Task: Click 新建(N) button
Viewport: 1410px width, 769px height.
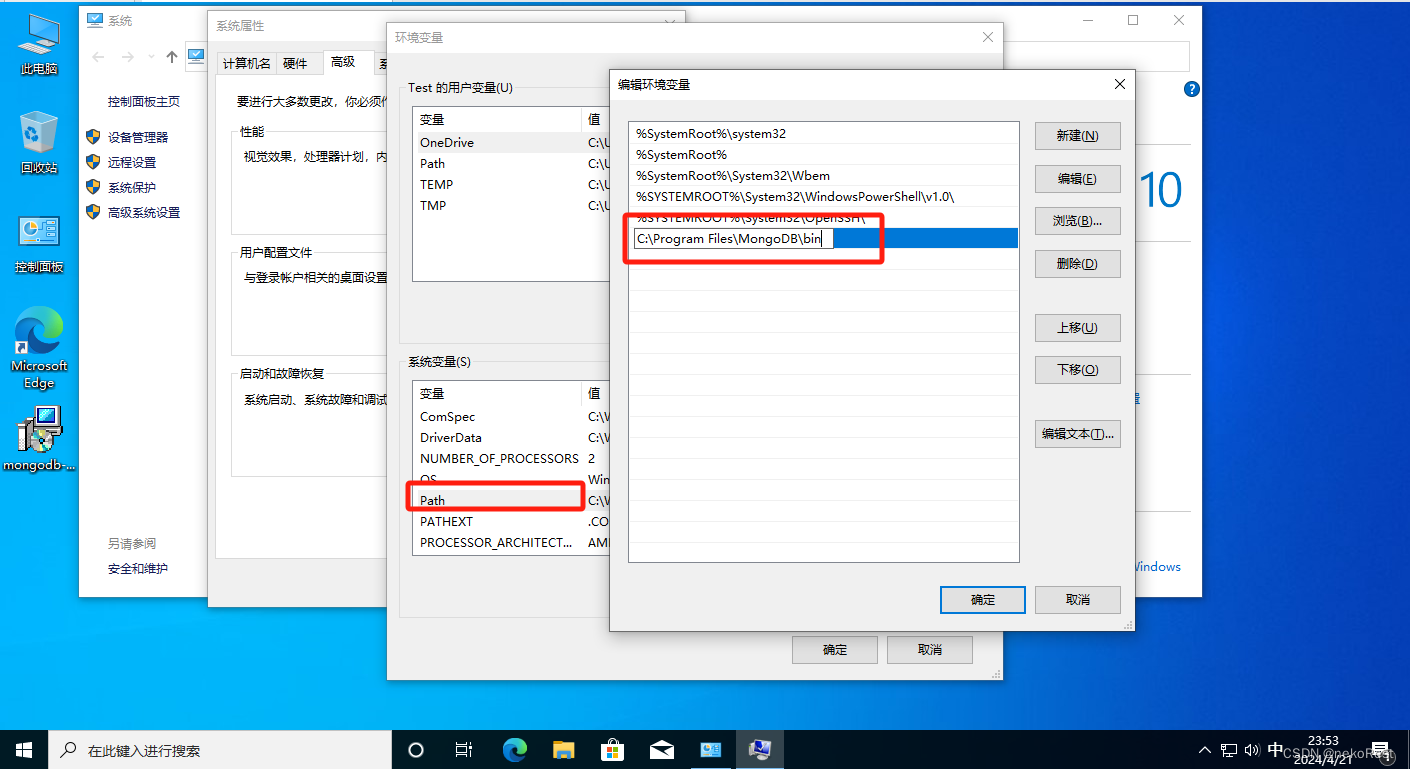Action: point(1077,135)
